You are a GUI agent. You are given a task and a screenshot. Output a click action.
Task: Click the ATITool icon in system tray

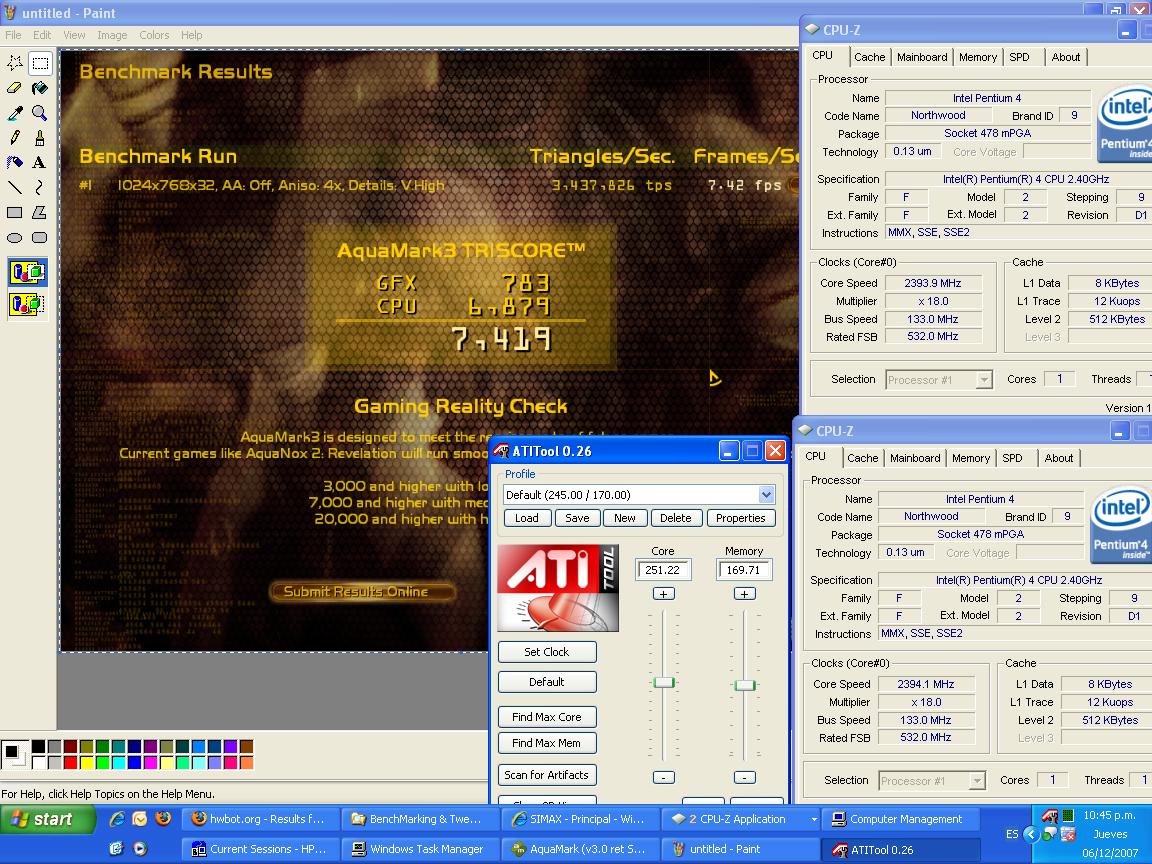(1050, 816)
